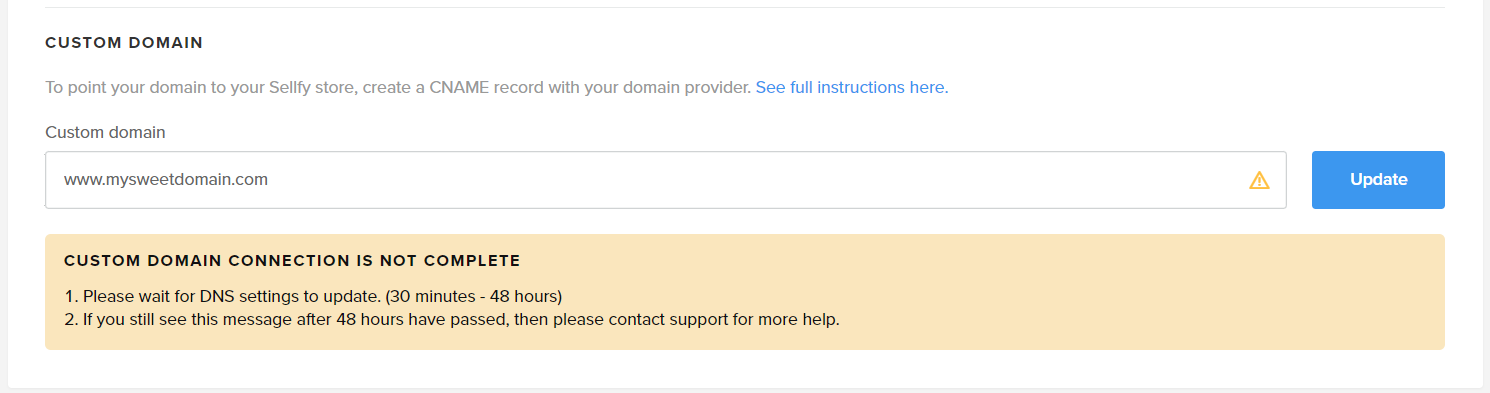Click the 'CUSTOM DOMAIN' section heading
The width and height of the screenshot is (1490, 393).
124,43
